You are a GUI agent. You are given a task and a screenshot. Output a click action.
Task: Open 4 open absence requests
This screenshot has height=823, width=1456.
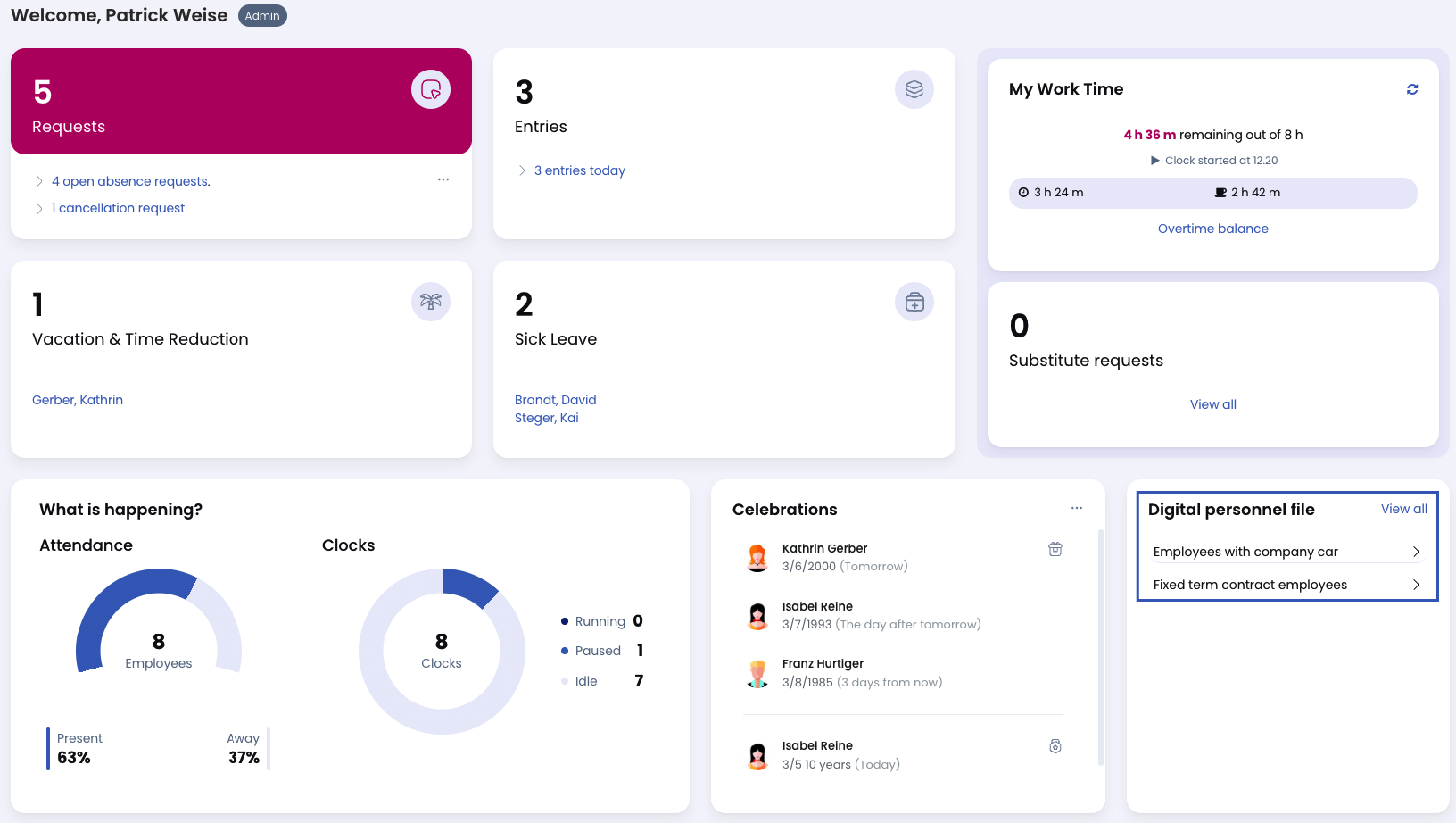point(131,181)
